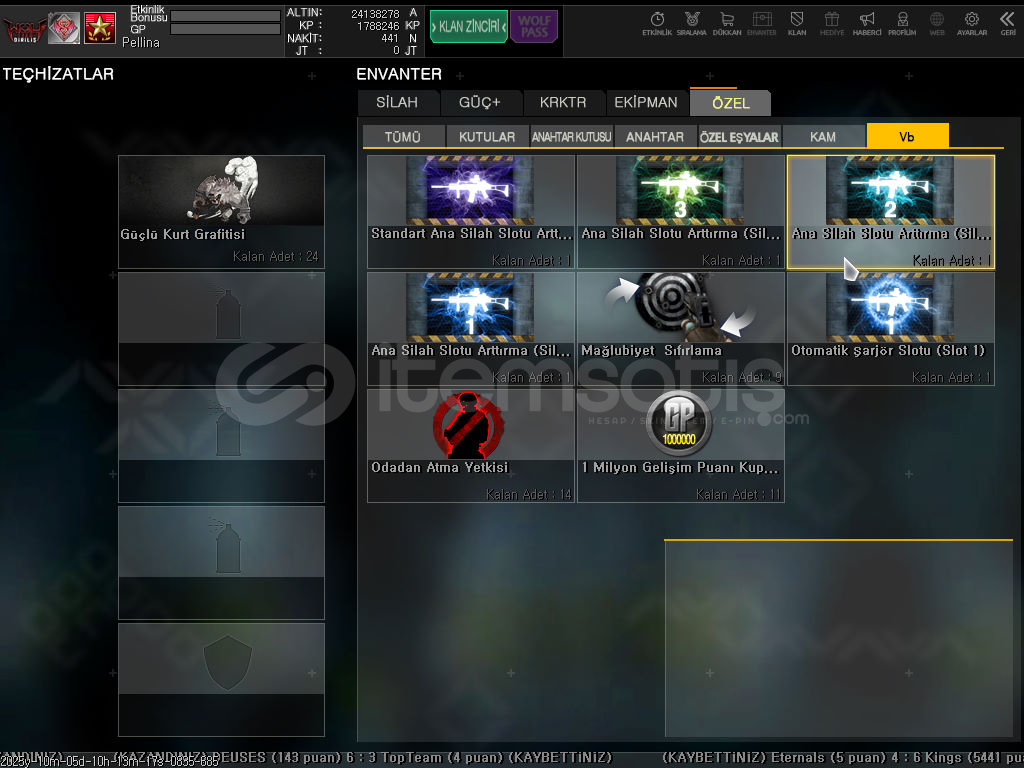Click the first empty spray can slot

tap(221, 328)
